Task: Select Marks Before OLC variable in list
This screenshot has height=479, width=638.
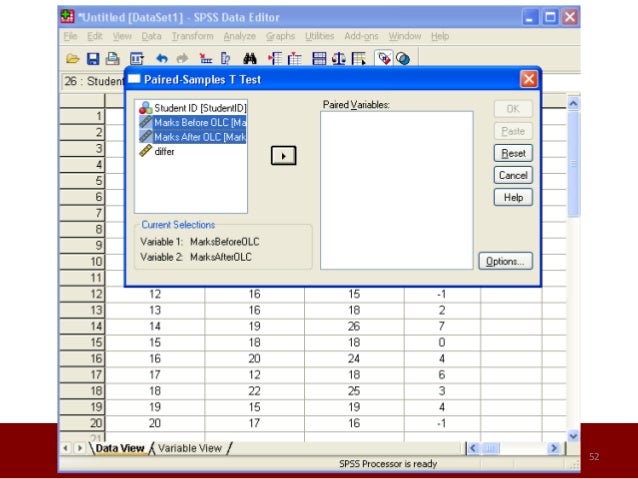Action: click(x=192, y=122)
